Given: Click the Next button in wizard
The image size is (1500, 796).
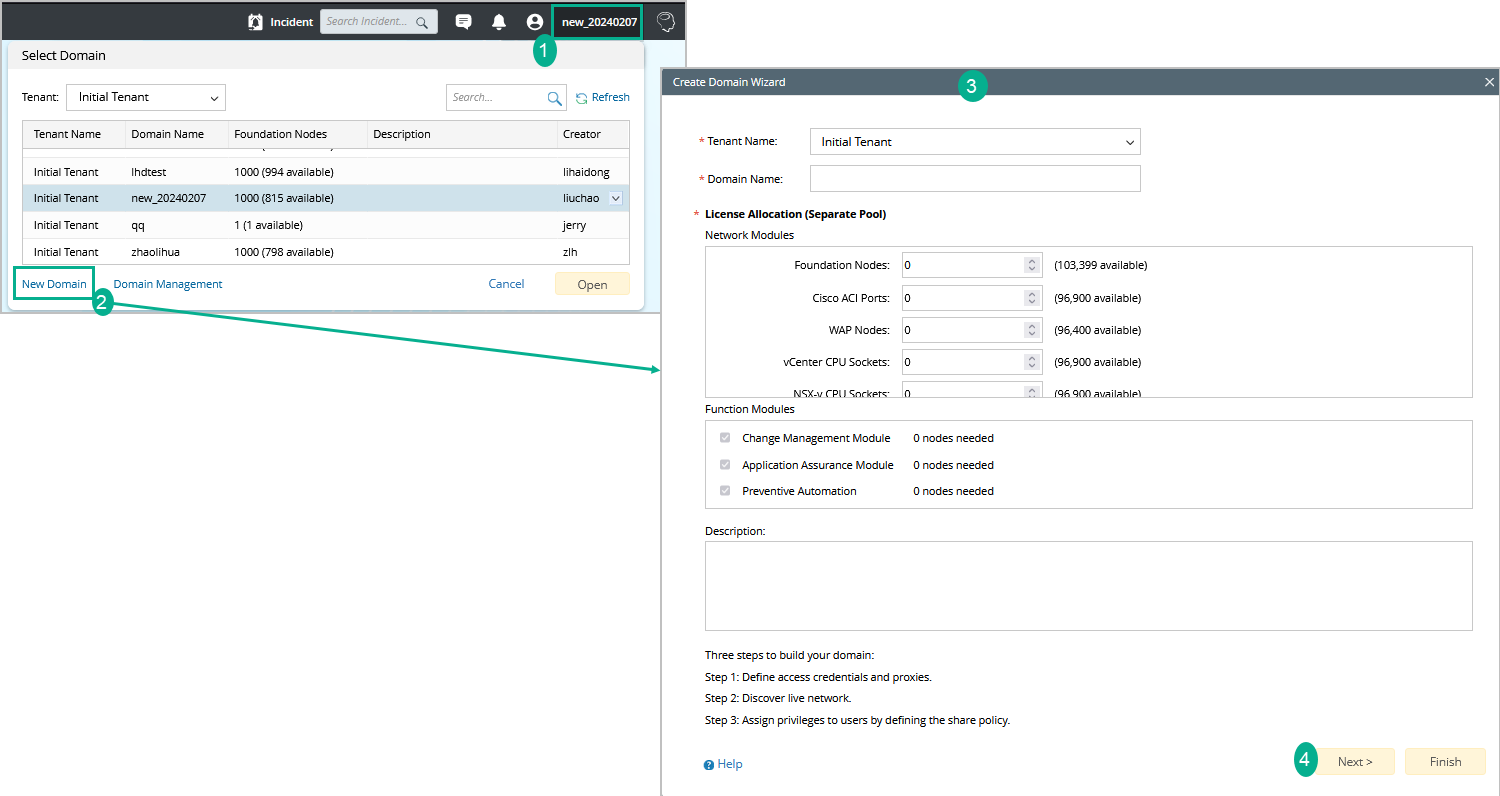Looking at the screenshot, I should [1354, 762].
